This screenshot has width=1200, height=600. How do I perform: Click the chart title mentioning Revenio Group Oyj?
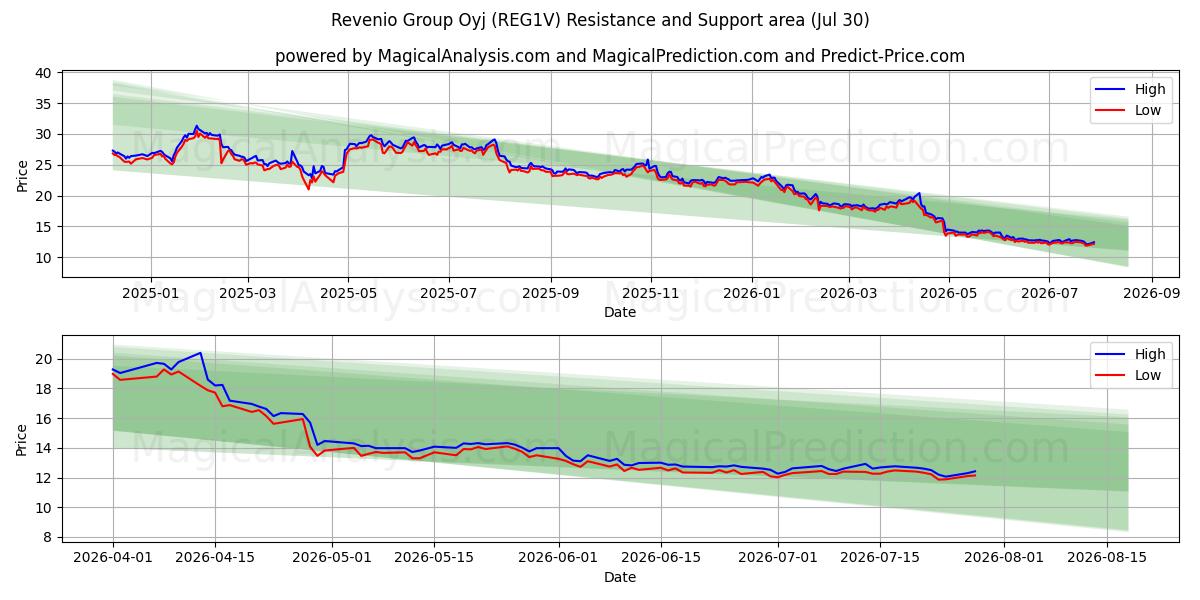(x=600, y=20)
